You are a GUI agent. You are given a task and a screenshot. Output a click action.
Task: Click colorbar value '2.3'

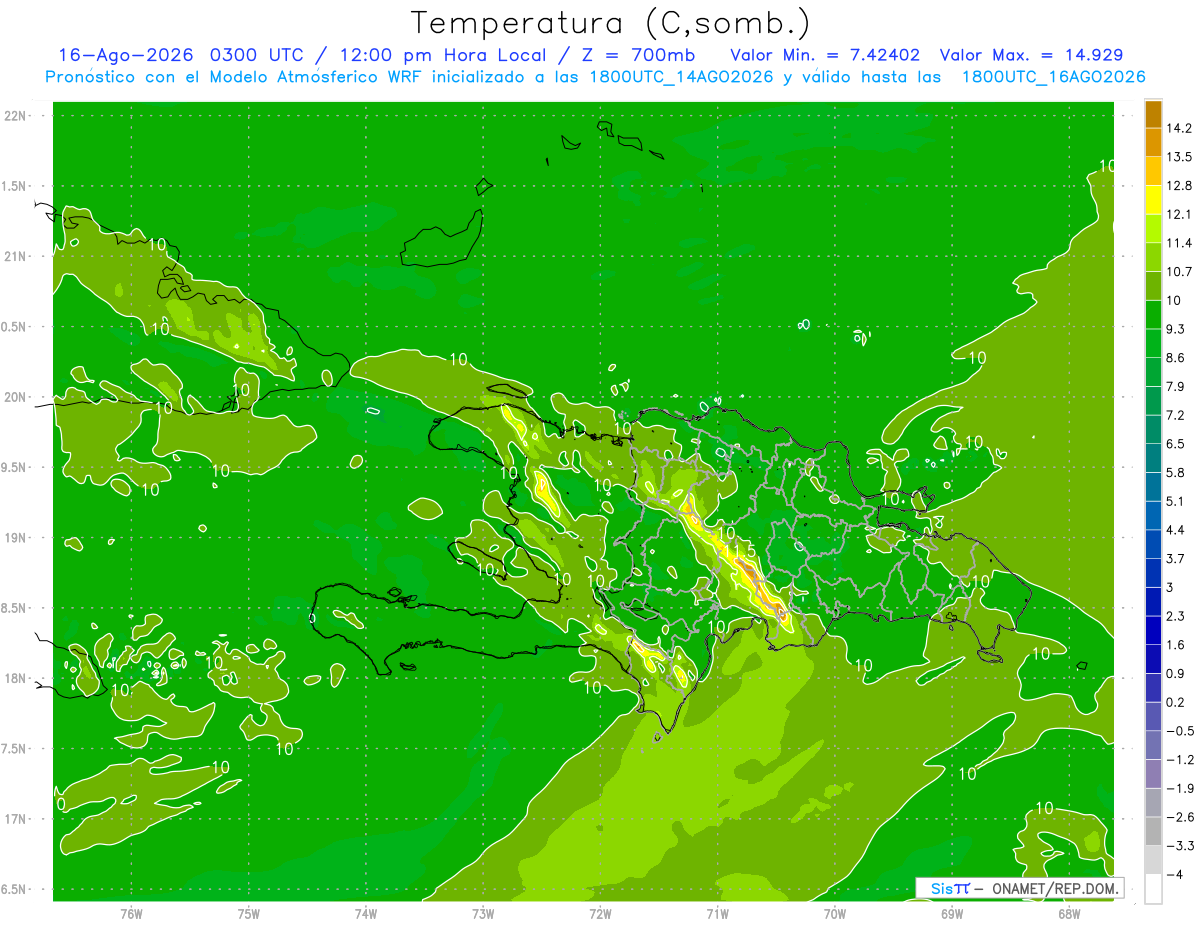click(x=1176, y=616)
